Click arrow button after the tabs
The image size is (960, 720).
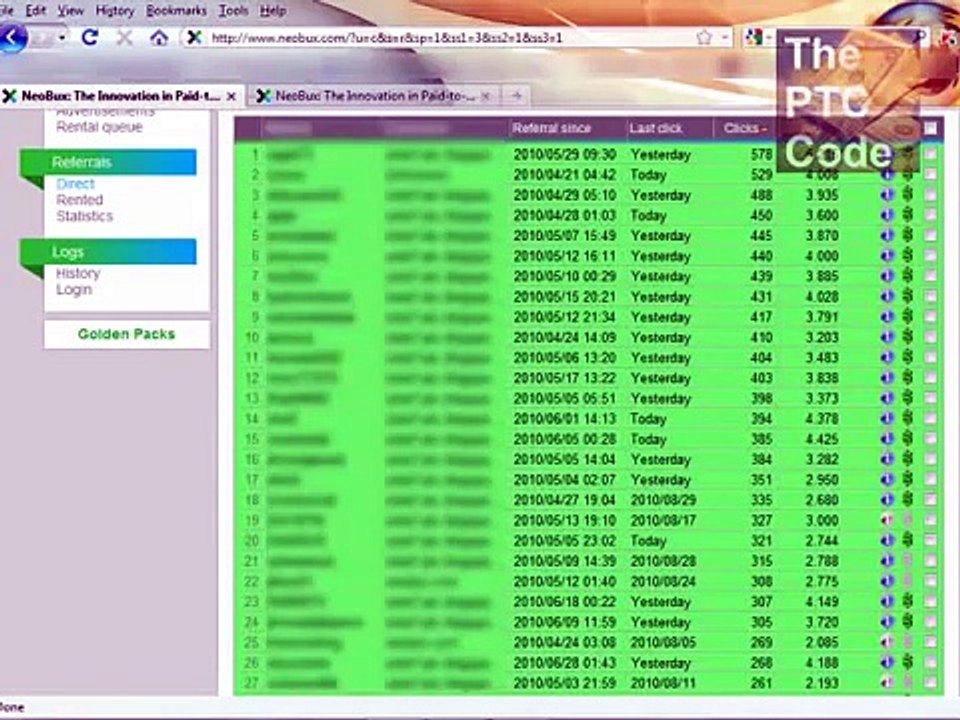516,96
